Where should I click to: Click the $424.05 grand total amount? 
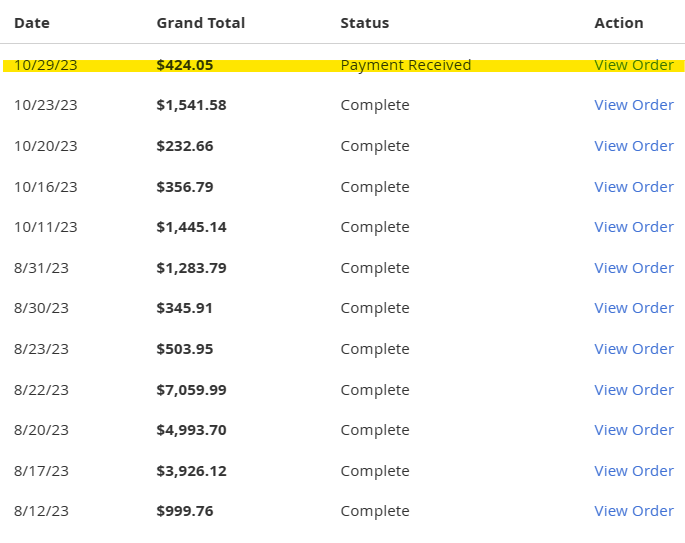pos(184,65)
